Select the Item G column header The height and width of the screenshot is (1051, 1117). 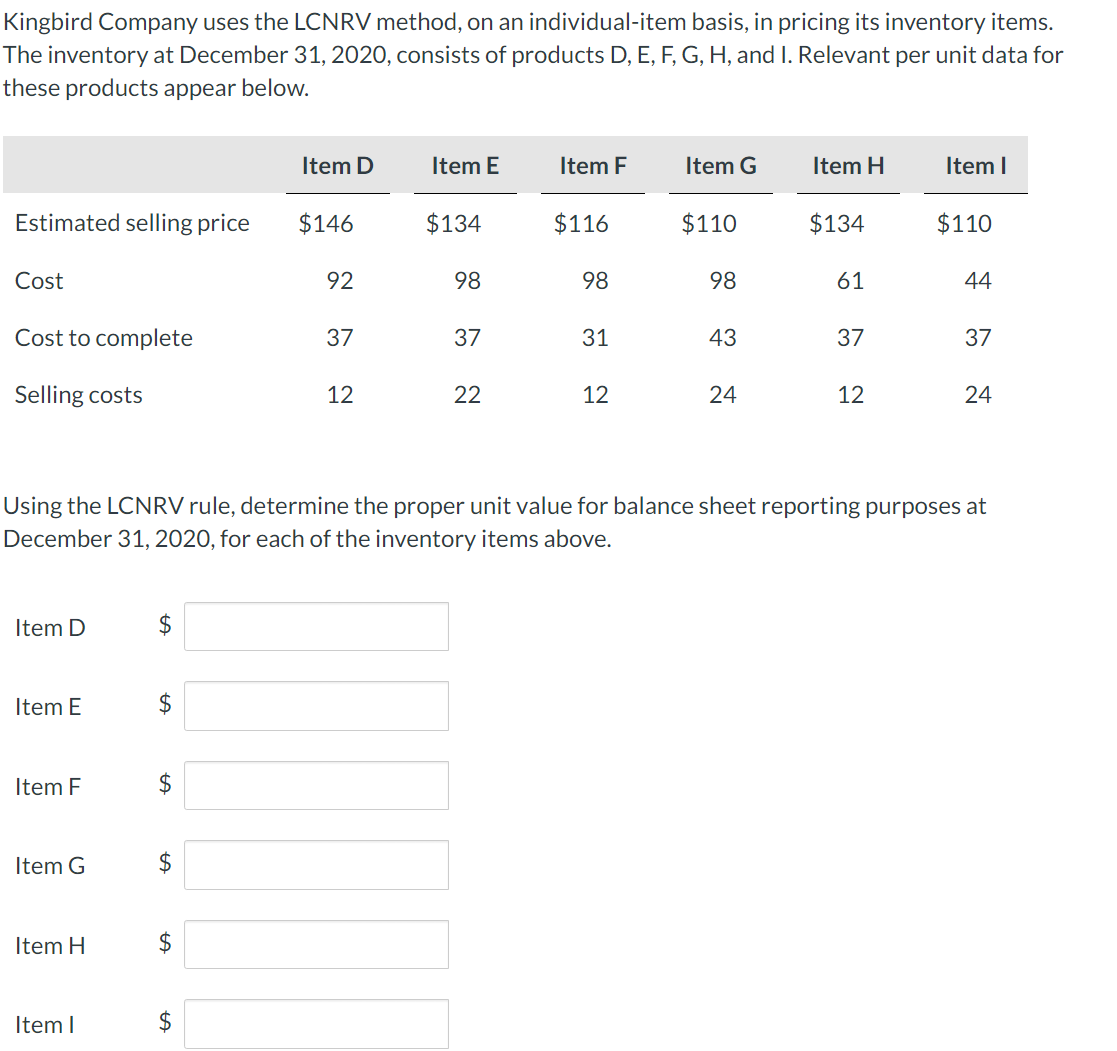click(x=720, y=166)
